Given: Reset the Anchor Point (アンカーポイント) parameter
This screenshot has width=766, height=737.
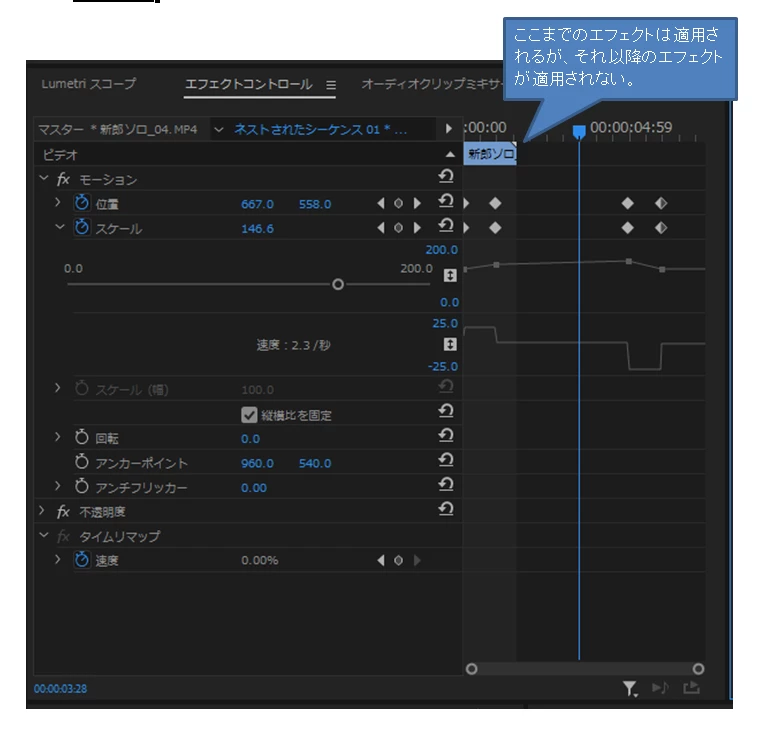Looking at the screenshot, I should 446,460.
